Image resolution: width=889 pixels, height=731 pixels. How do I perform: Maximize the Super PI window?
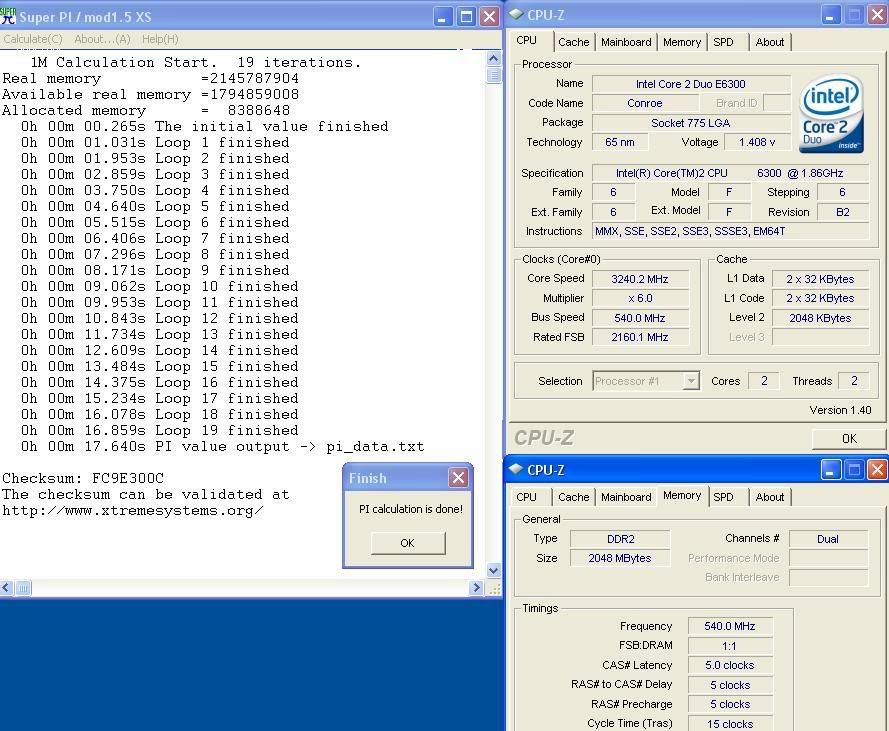[466, 16]
